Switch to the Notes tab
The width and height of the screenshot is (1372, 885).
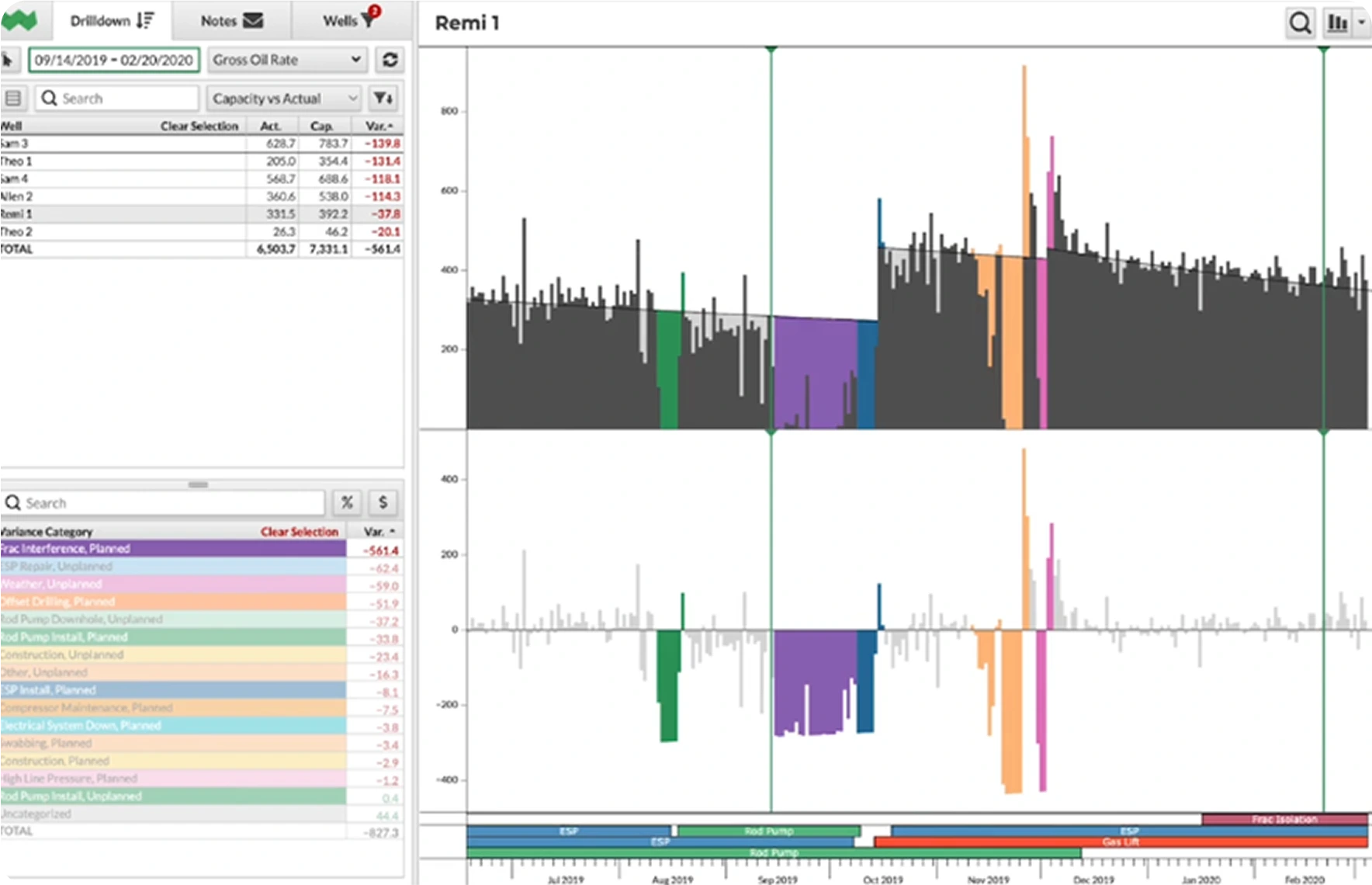[231, 21]
